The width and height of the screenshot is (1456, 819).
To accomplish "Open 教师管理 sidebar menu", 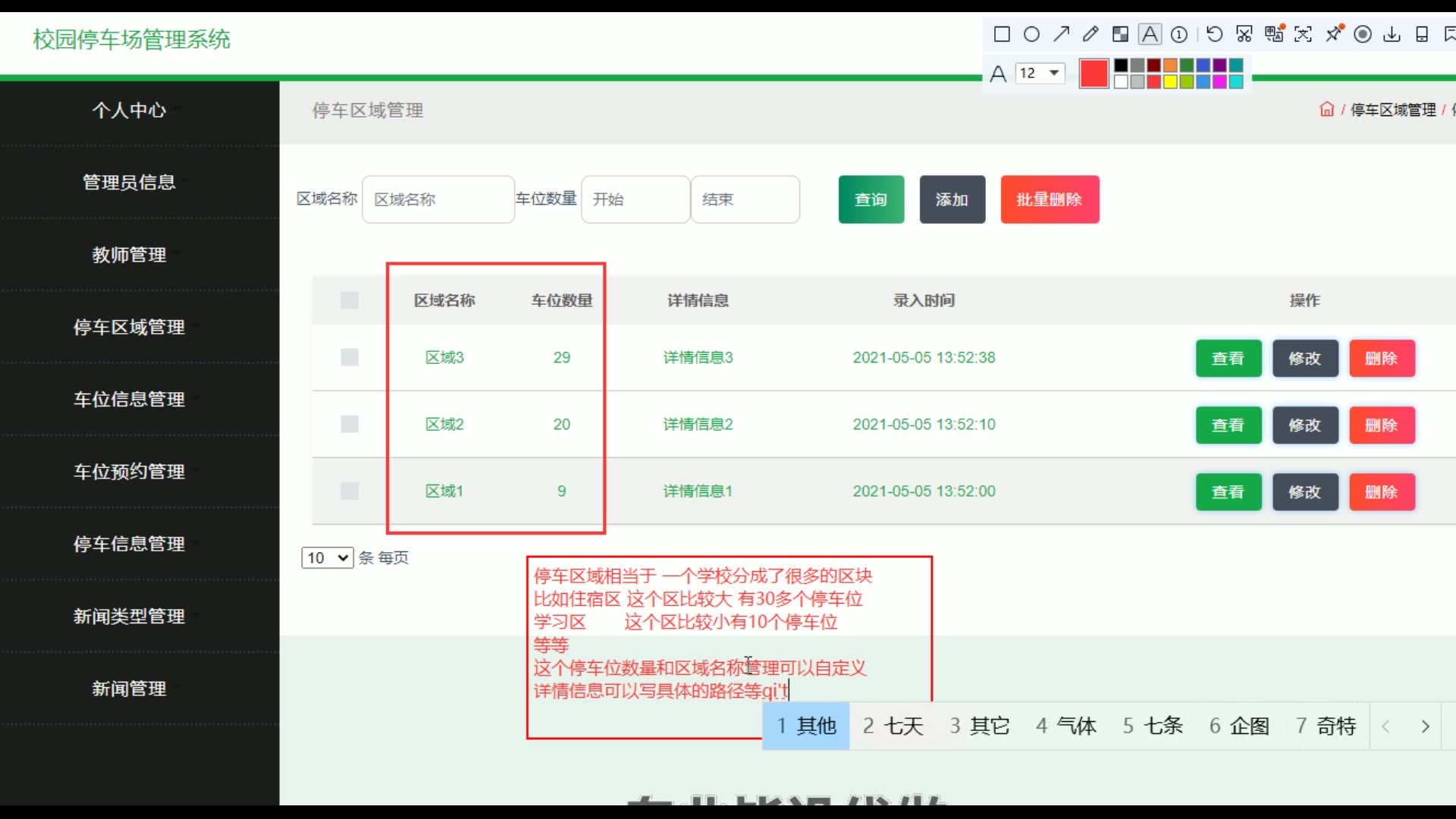I will (x=129, y=255).
